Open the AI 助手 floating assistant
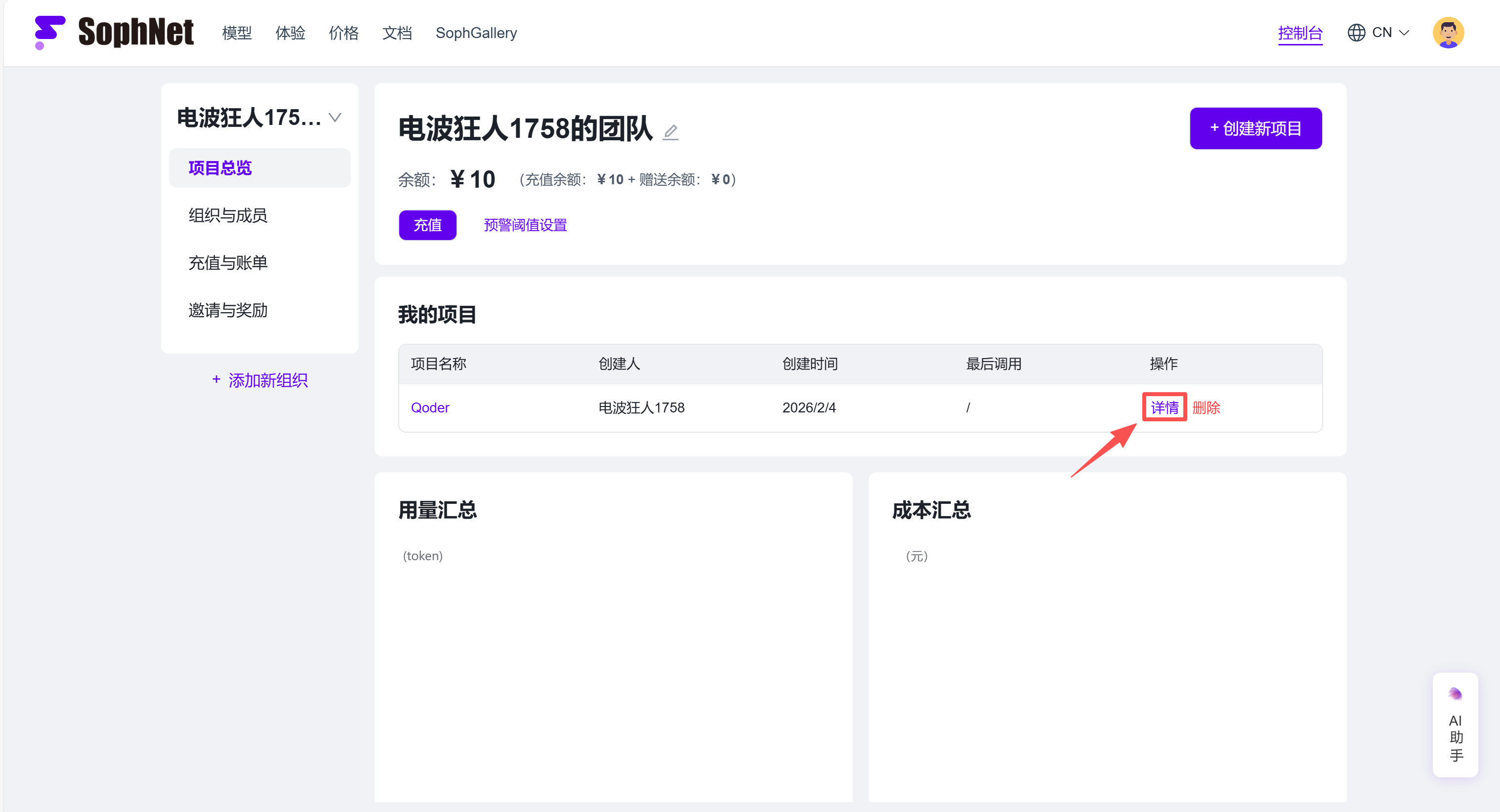Image resolution: width=1500 pixels, height=812 pixels. (1455, 725)
